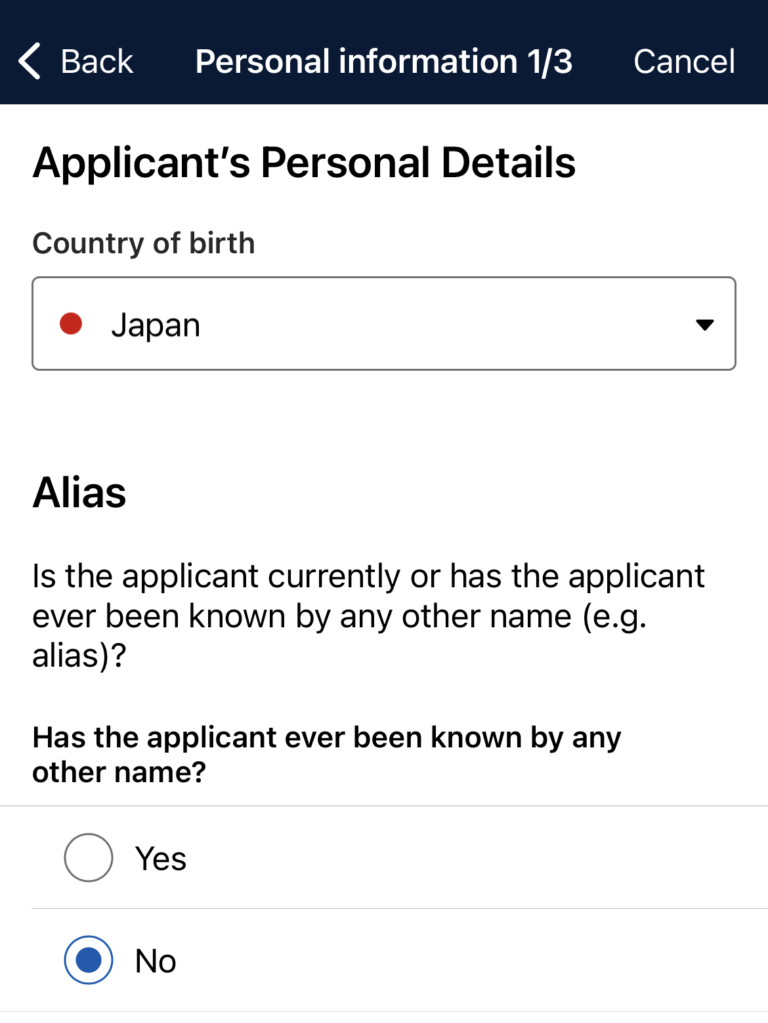768x1023 pixels.
Task: Click the red Japan flag circle icon
Action: tap(70, 324)
